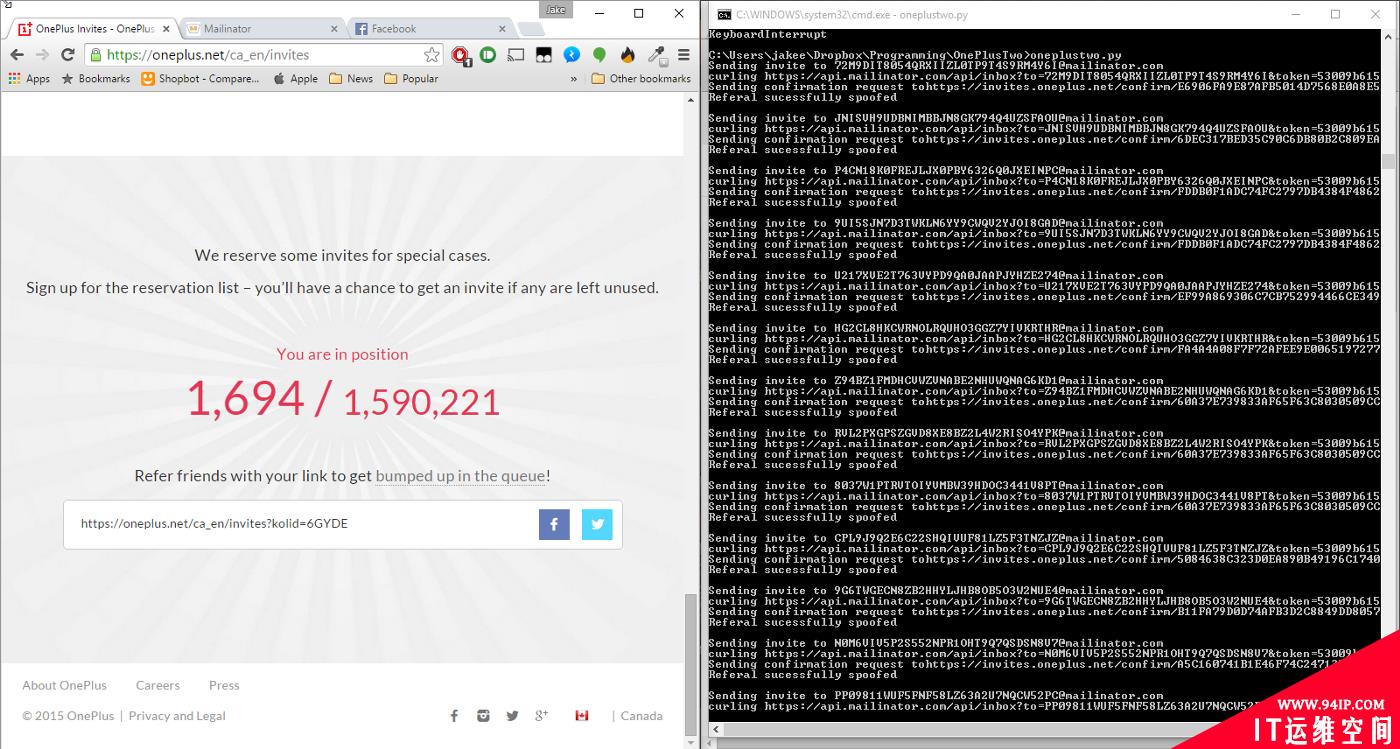Click the browser back arrow
This screenshot has width=1400, height=749.
click(16, 55)
